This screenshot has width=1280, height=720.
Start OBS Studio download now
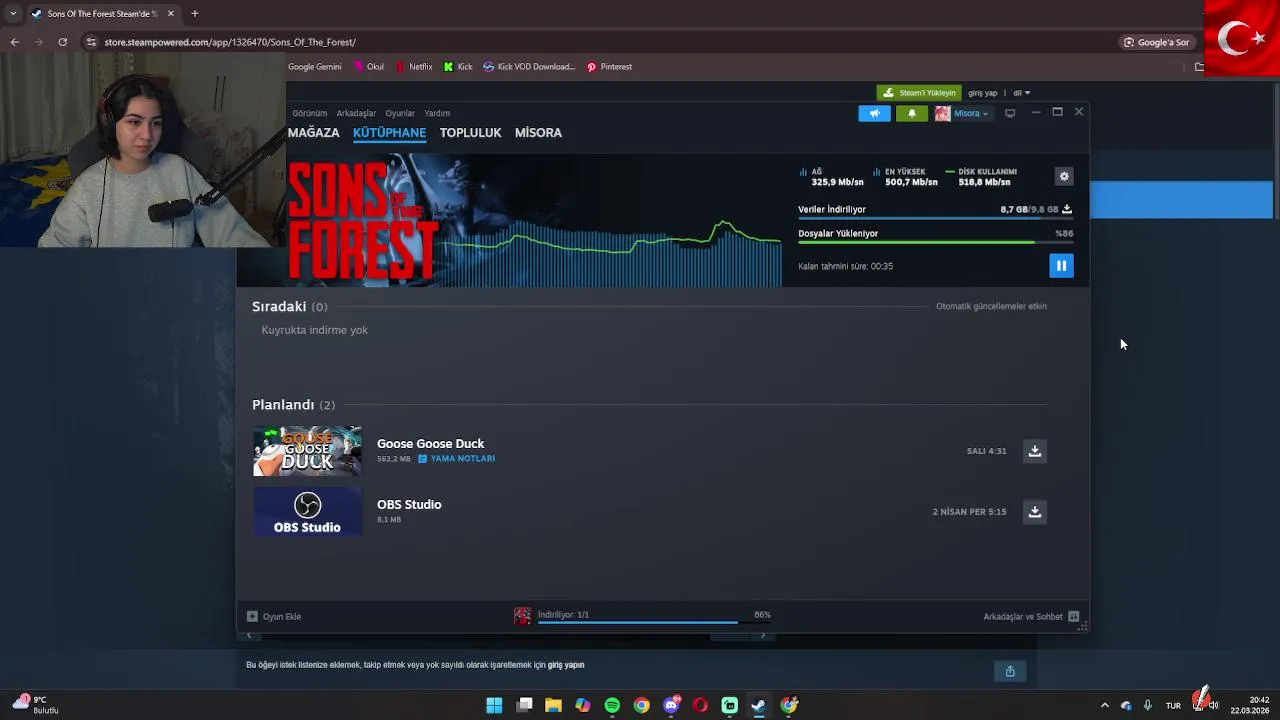[1035, 512]
